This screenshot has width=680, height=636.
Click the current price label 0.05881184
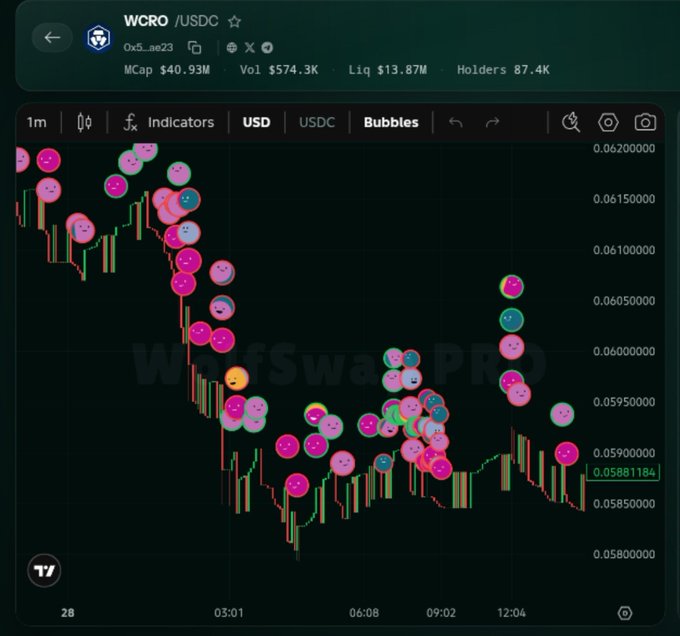tap(623, 472)
